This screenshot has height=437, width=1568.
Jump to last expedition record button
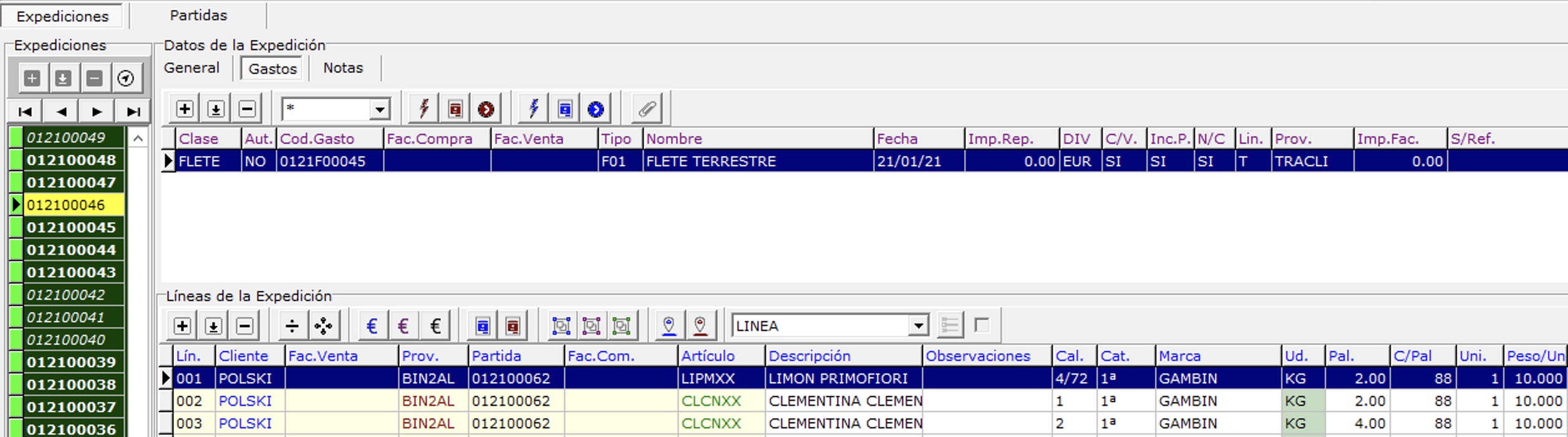pyautogui.click(x=133, y=112)
